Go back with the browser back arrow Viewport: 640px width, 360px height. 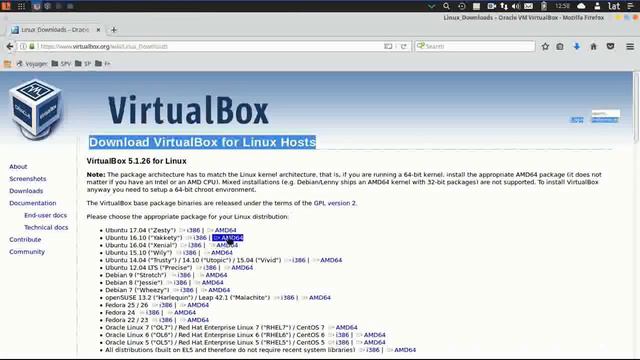10,47
